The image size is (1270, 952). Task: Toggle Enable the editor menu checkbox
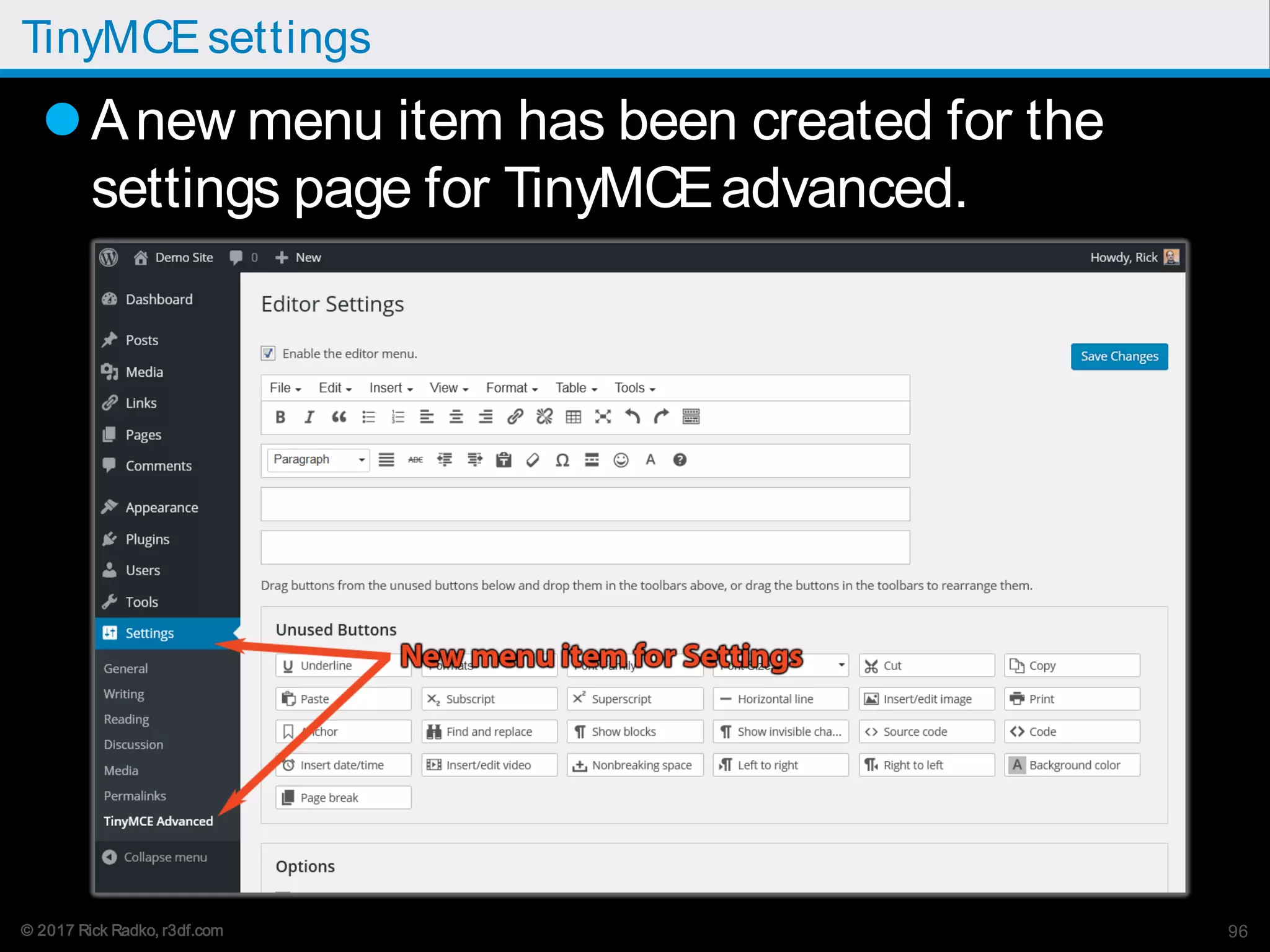pyautogui.click(x=268, y=353)
